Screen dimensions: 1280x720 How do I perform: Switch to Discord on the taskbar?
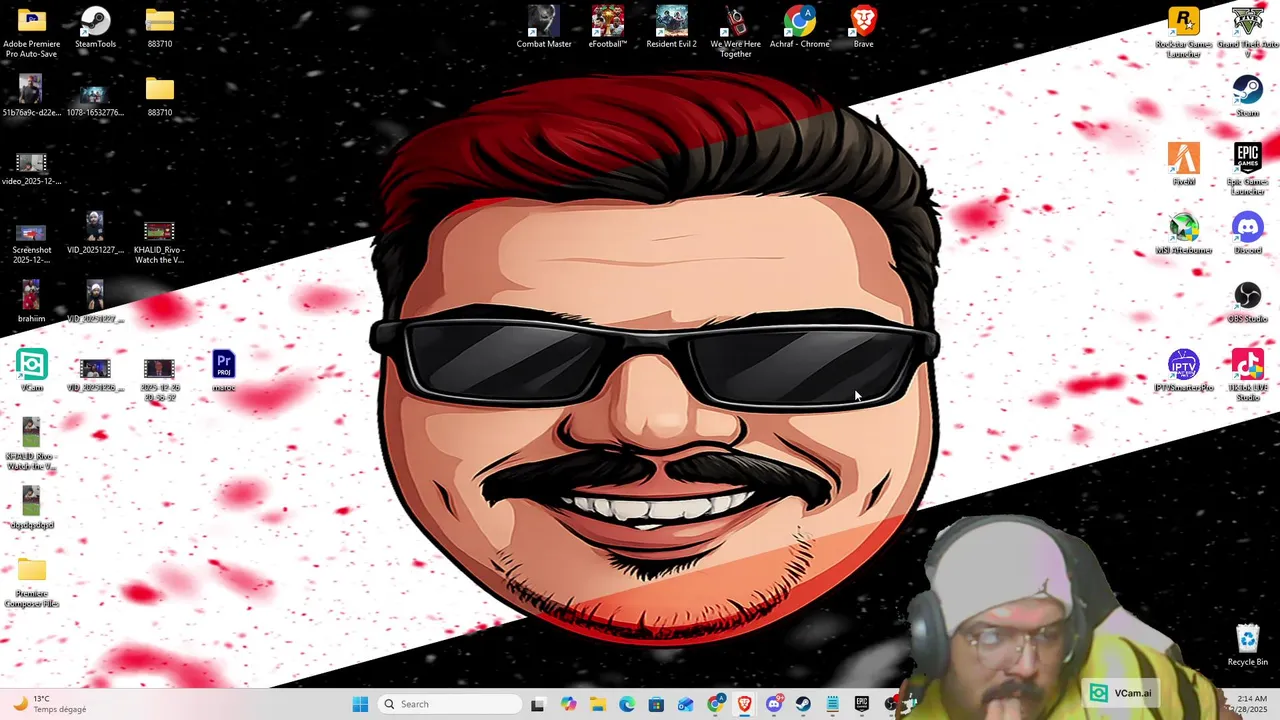point(774,704)
